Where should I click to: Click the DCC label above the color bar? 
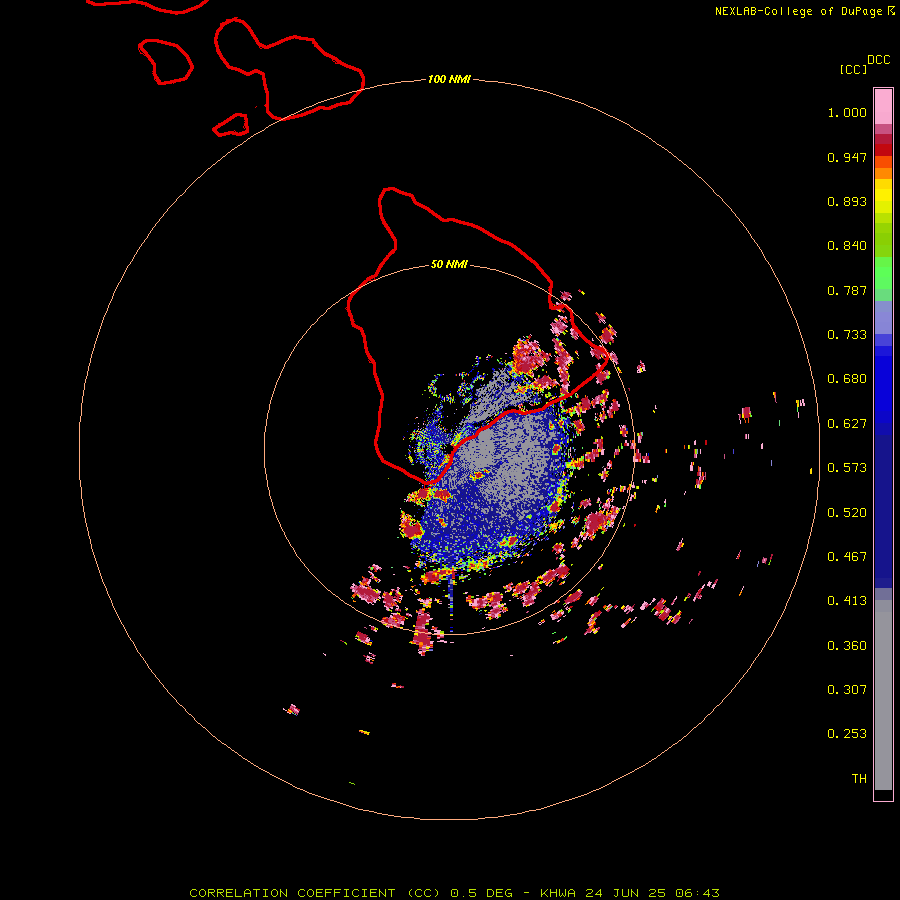878,60
